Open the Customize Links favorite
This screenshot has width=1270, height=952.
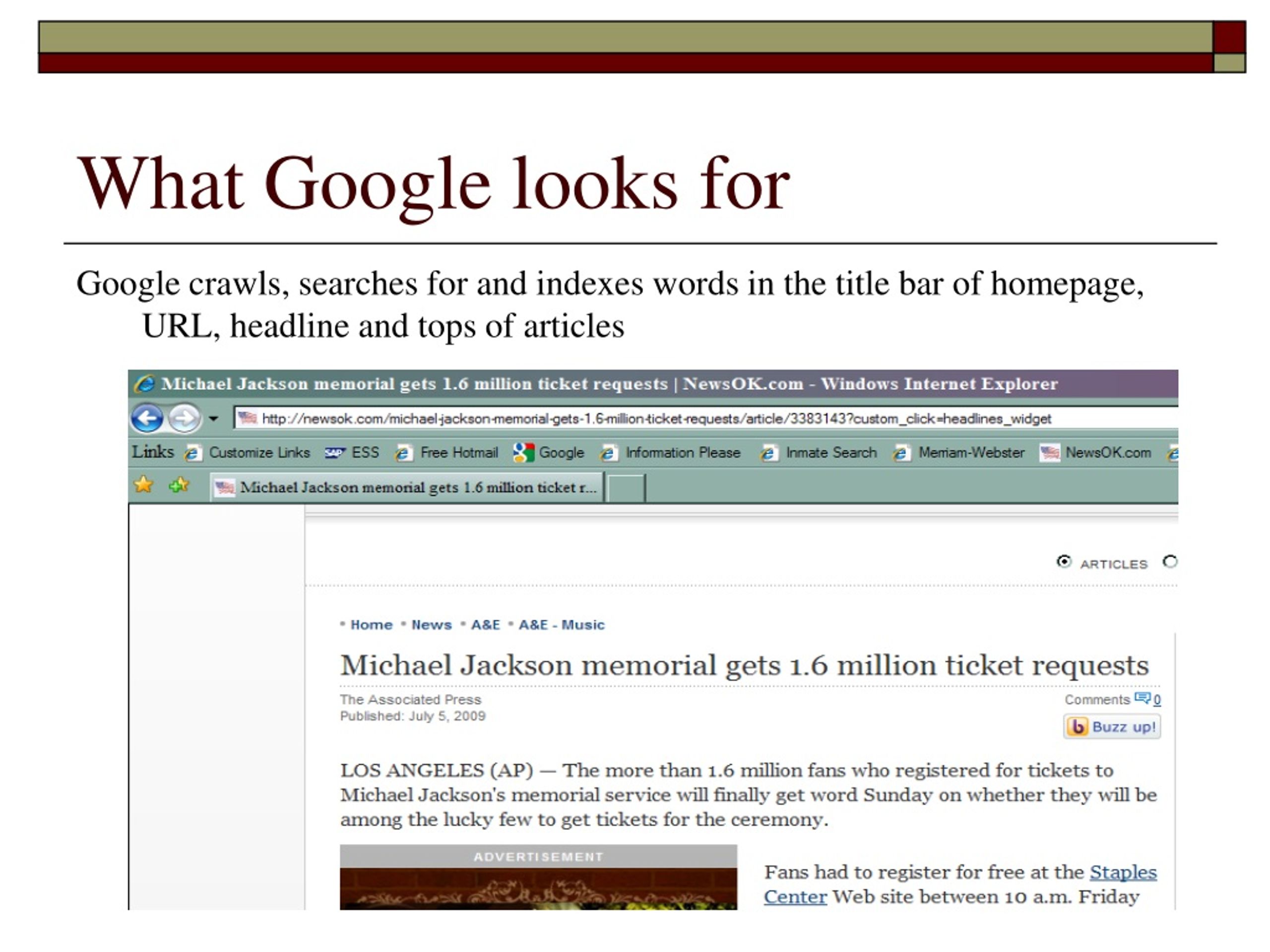click(259, 453)
